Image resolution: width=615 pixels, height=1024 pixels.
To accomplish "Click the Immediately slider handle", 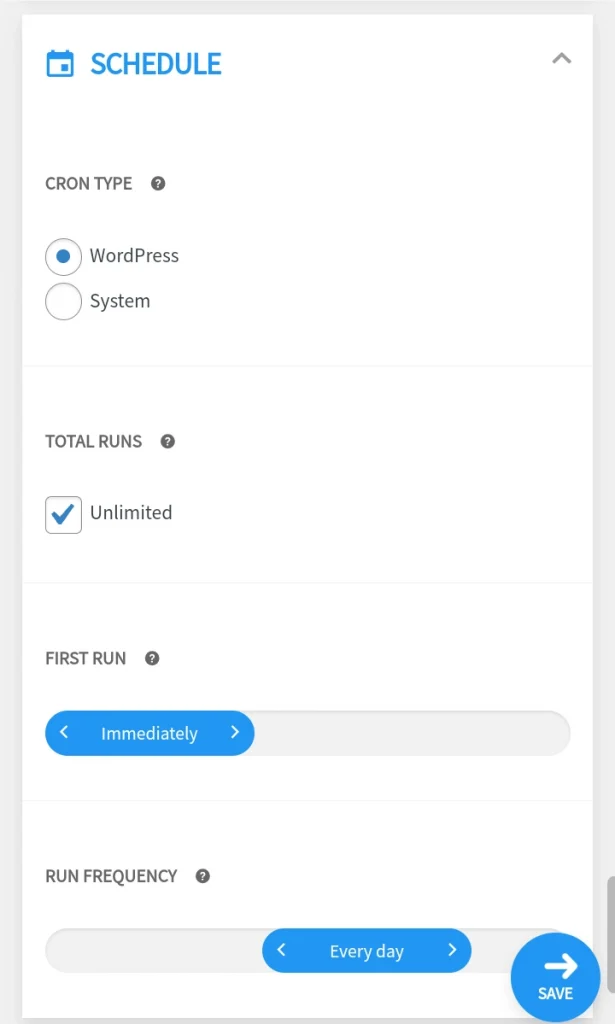I will click(x=150, y=733).
